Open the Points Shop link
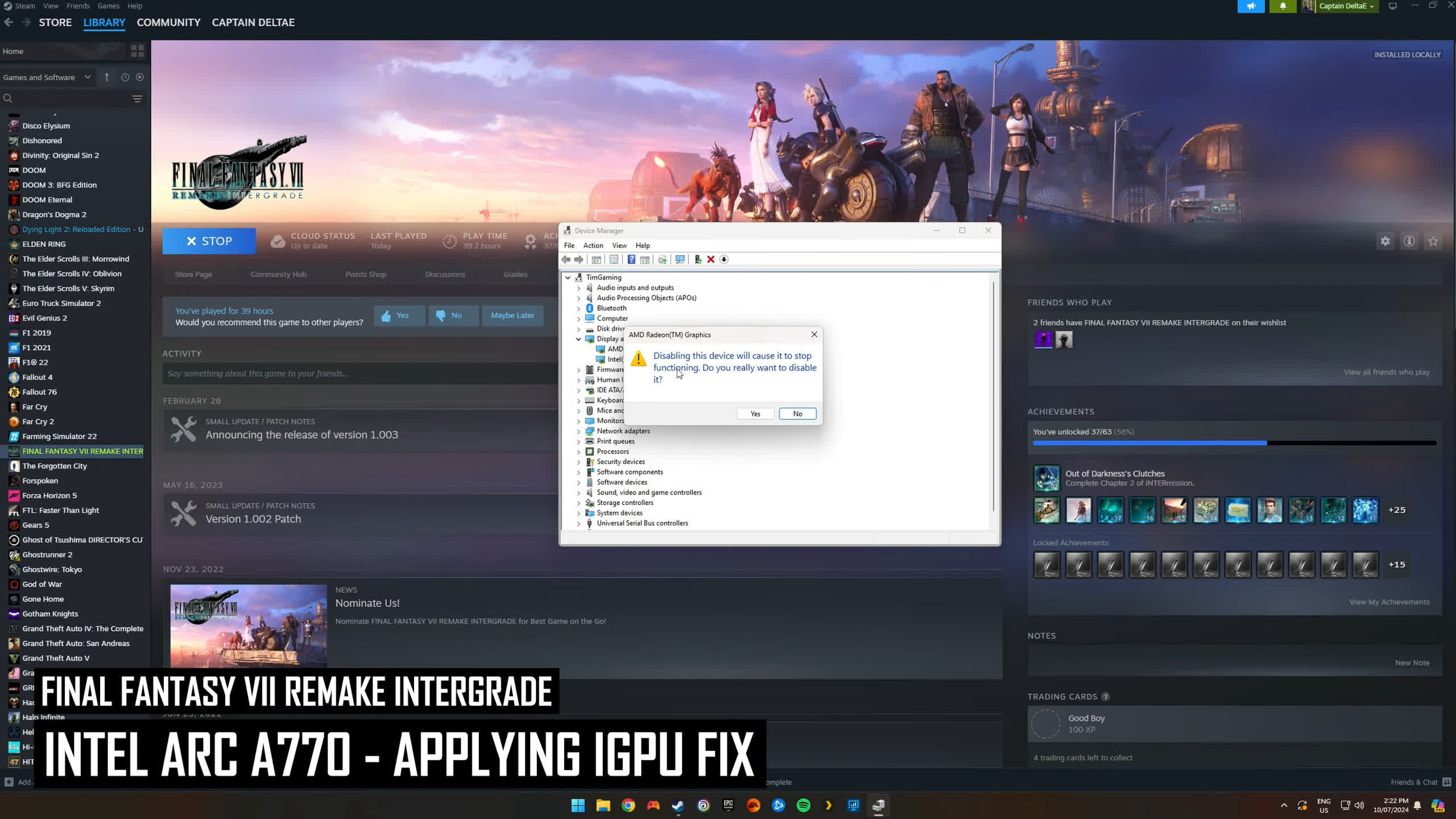 coord(366,274)
